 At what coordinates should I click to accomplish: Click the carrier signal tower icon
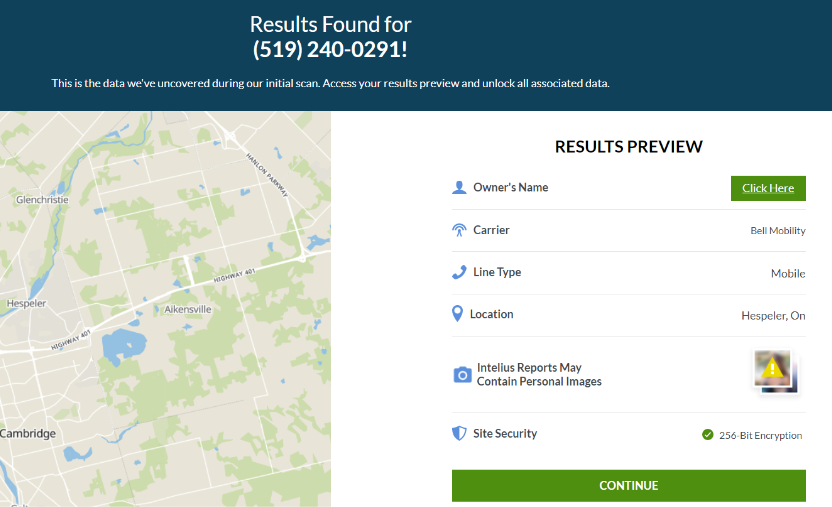pyautogui.click(x=459, y=230)
